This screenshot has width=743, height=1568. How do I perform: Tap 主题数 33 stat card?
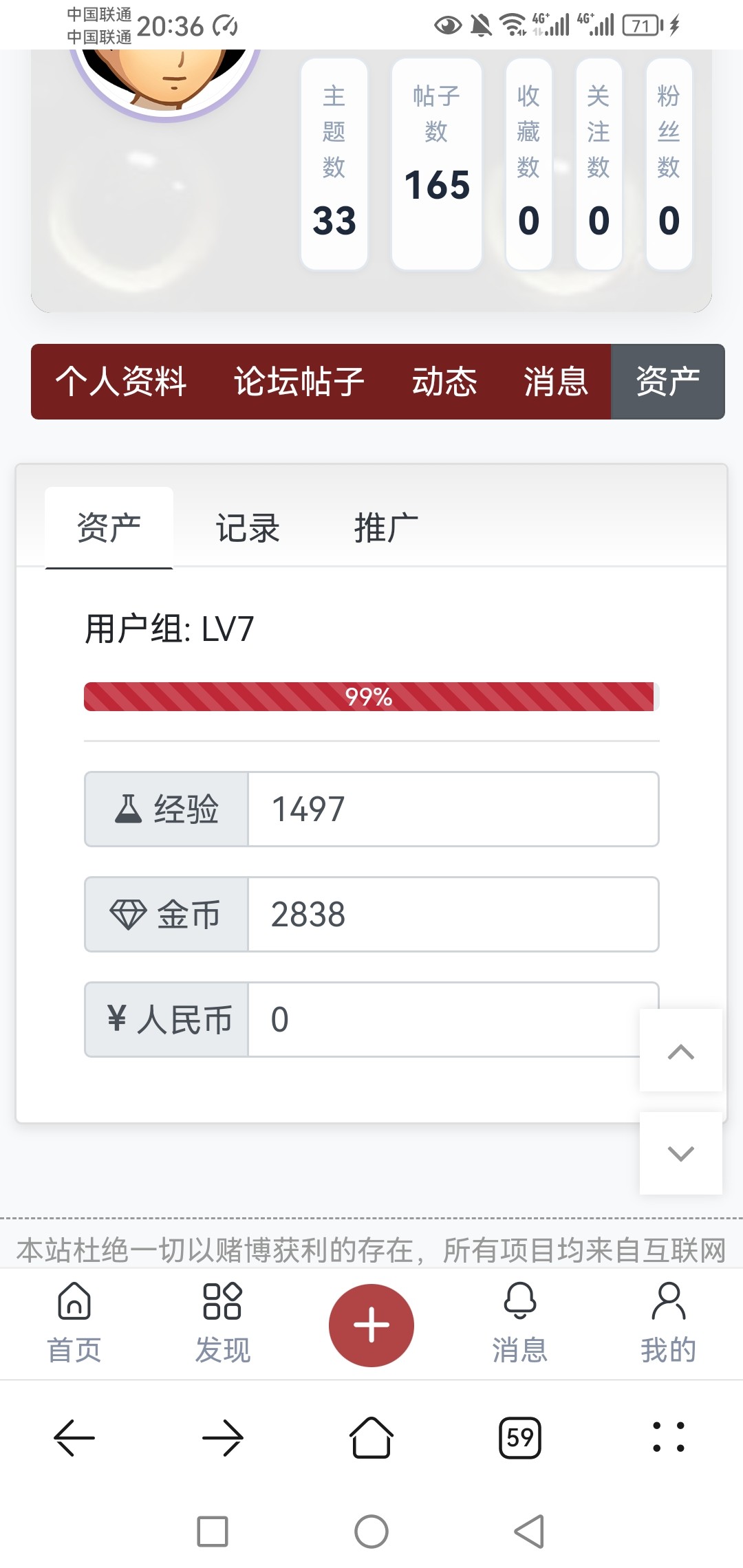click(x=334, y=164)
